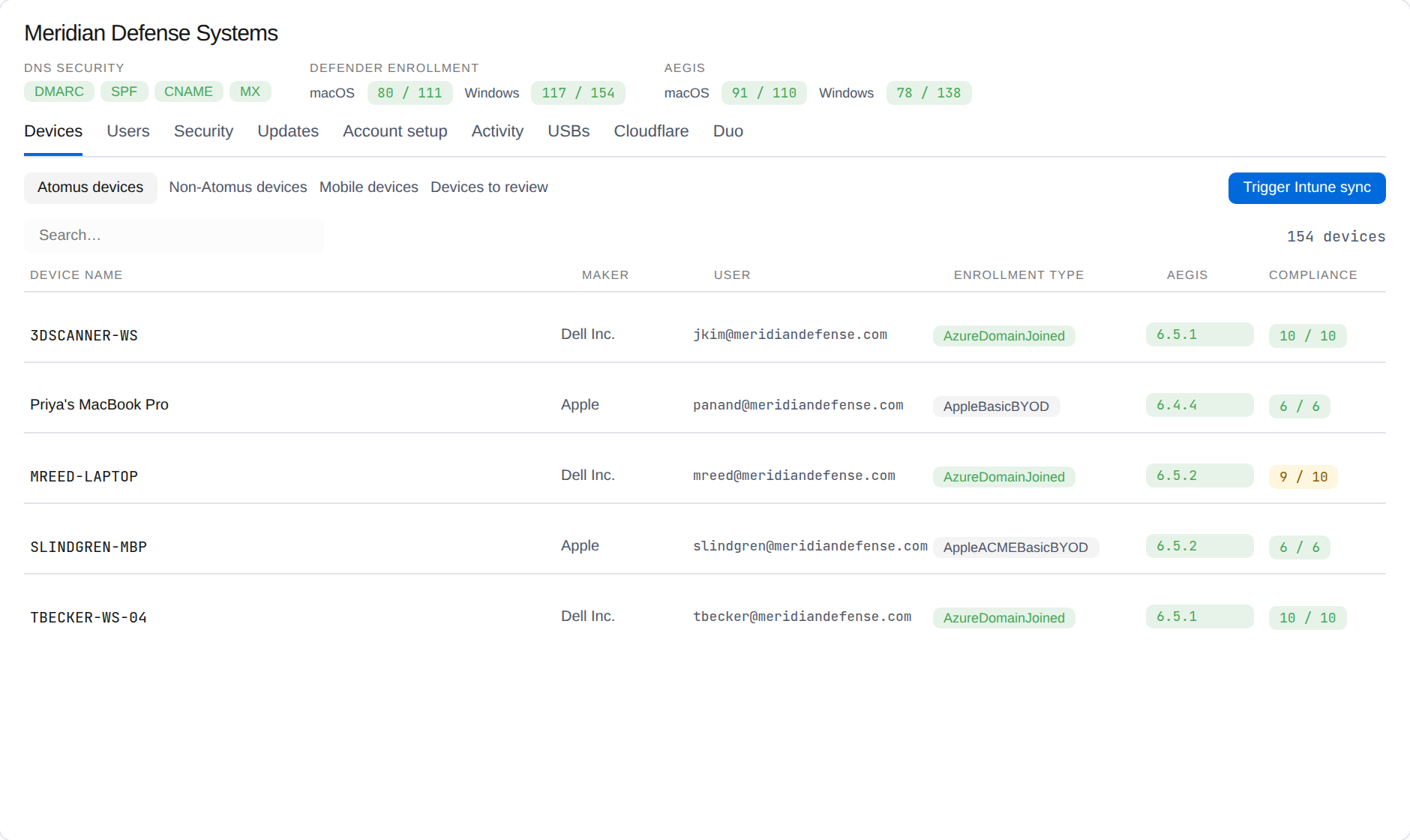Screen dimensions: 1410x840
Task: Click Meridian Defense Systems title
Action: (151, 33)
